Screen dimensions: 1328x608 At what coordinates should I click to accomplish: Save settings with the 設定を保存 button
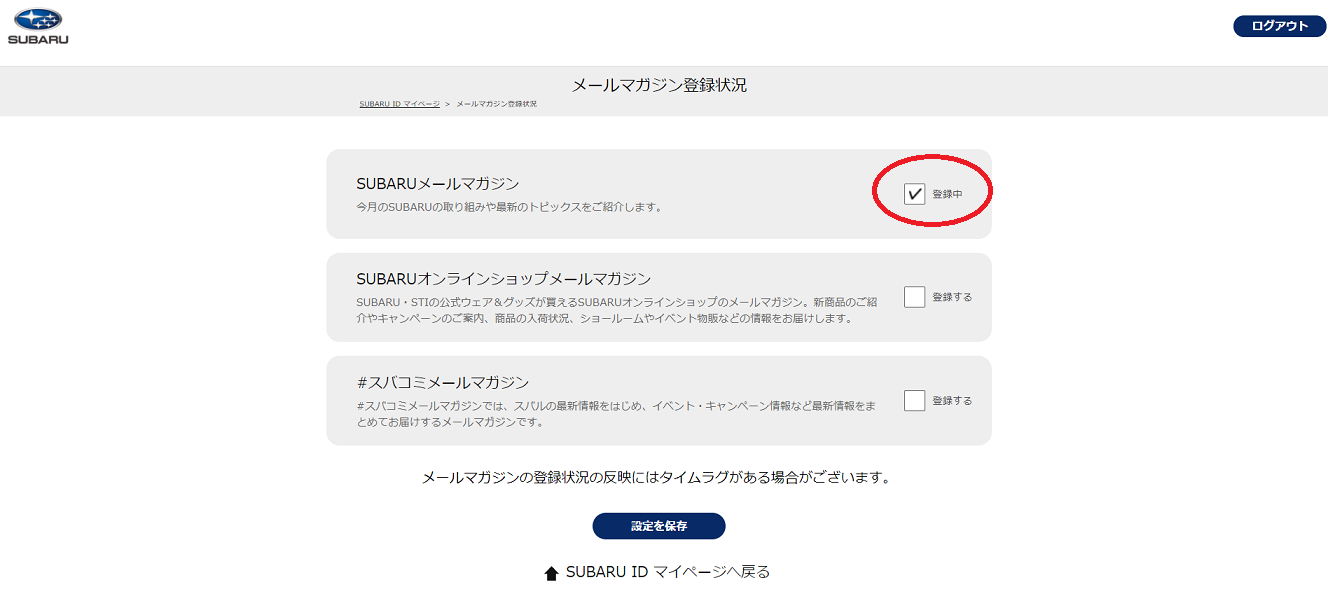click(658, 526)
